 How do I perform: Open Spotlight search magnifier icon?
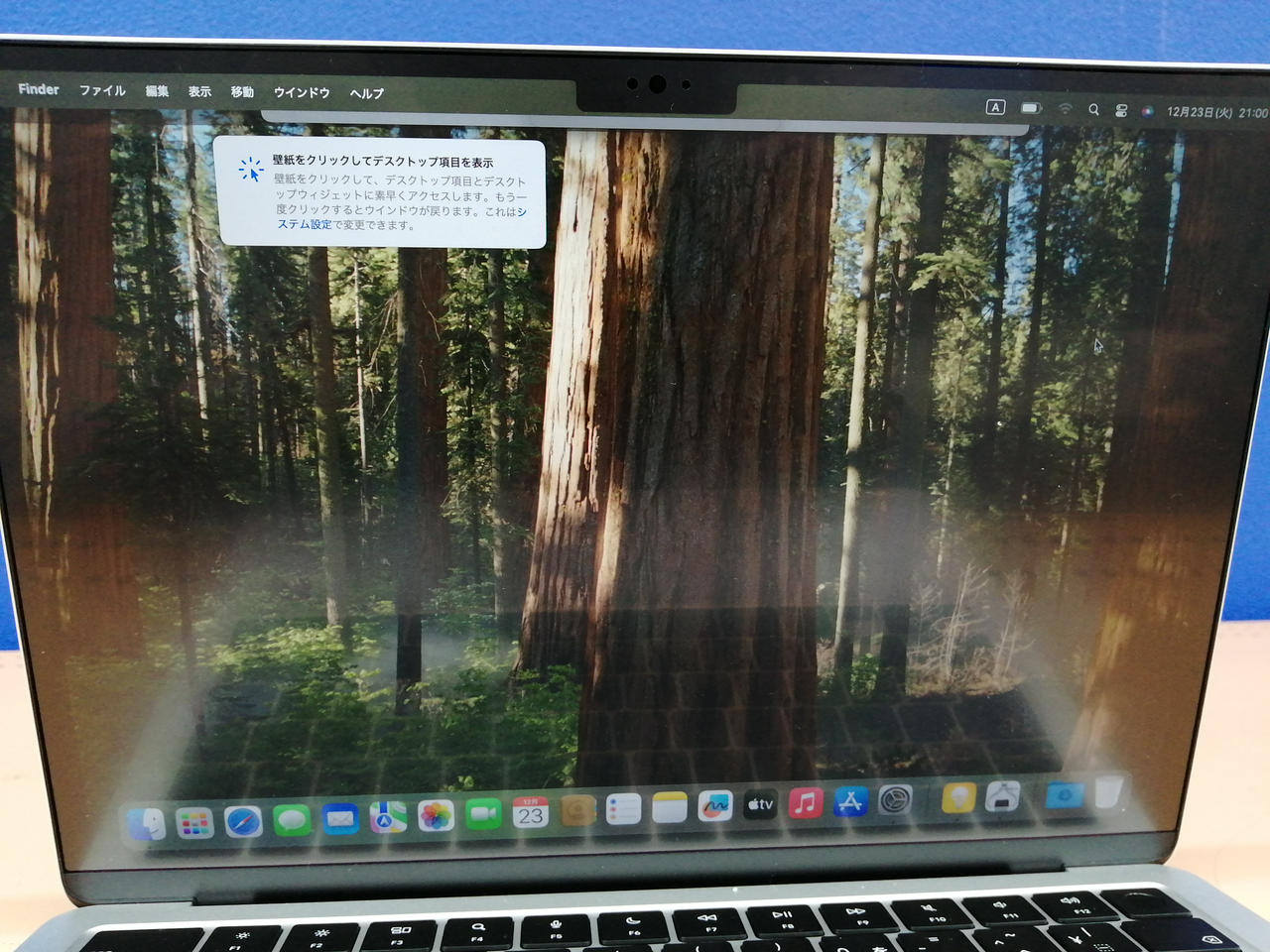pyautogui.click(x=1093, y=110)
